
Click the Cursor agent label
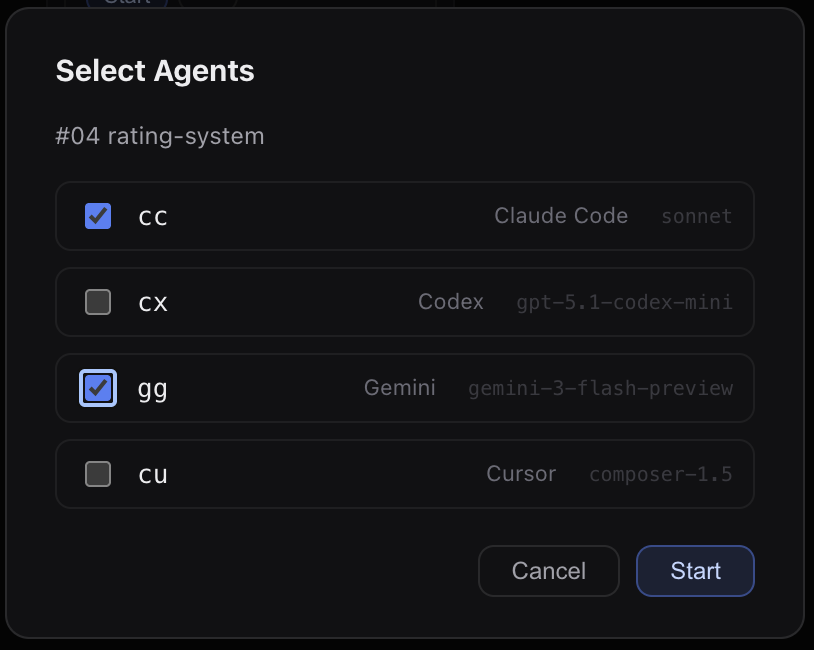[x=521, y=474]
